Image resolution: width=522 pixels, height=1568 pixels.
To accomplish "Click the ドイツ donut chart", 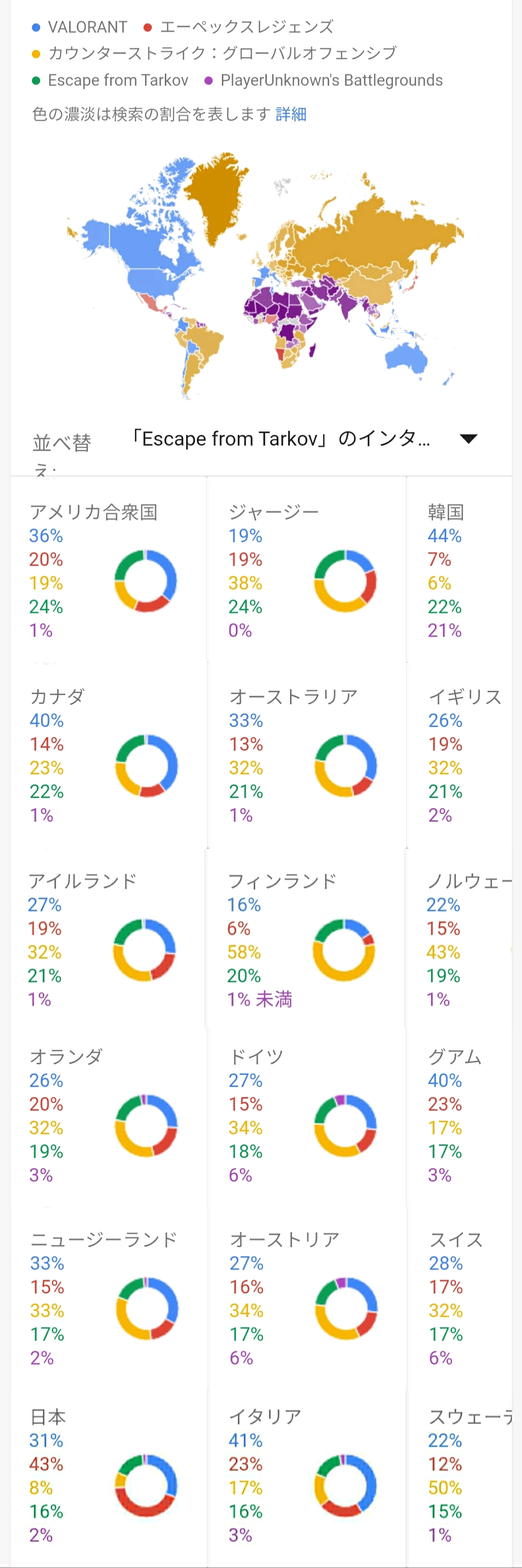I will tap(346, 1126).
